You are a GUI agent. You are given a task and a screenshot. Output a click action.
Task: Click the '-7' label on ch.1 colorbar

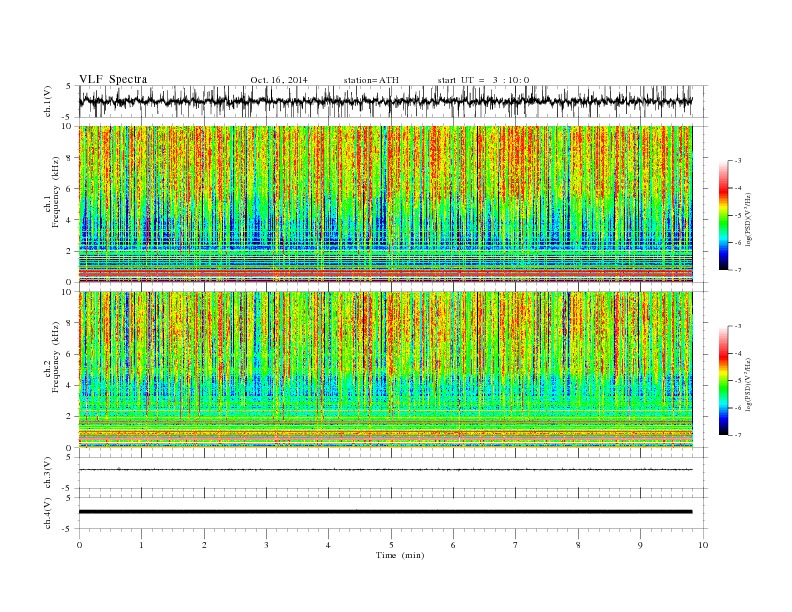click(x=737, y=270)
